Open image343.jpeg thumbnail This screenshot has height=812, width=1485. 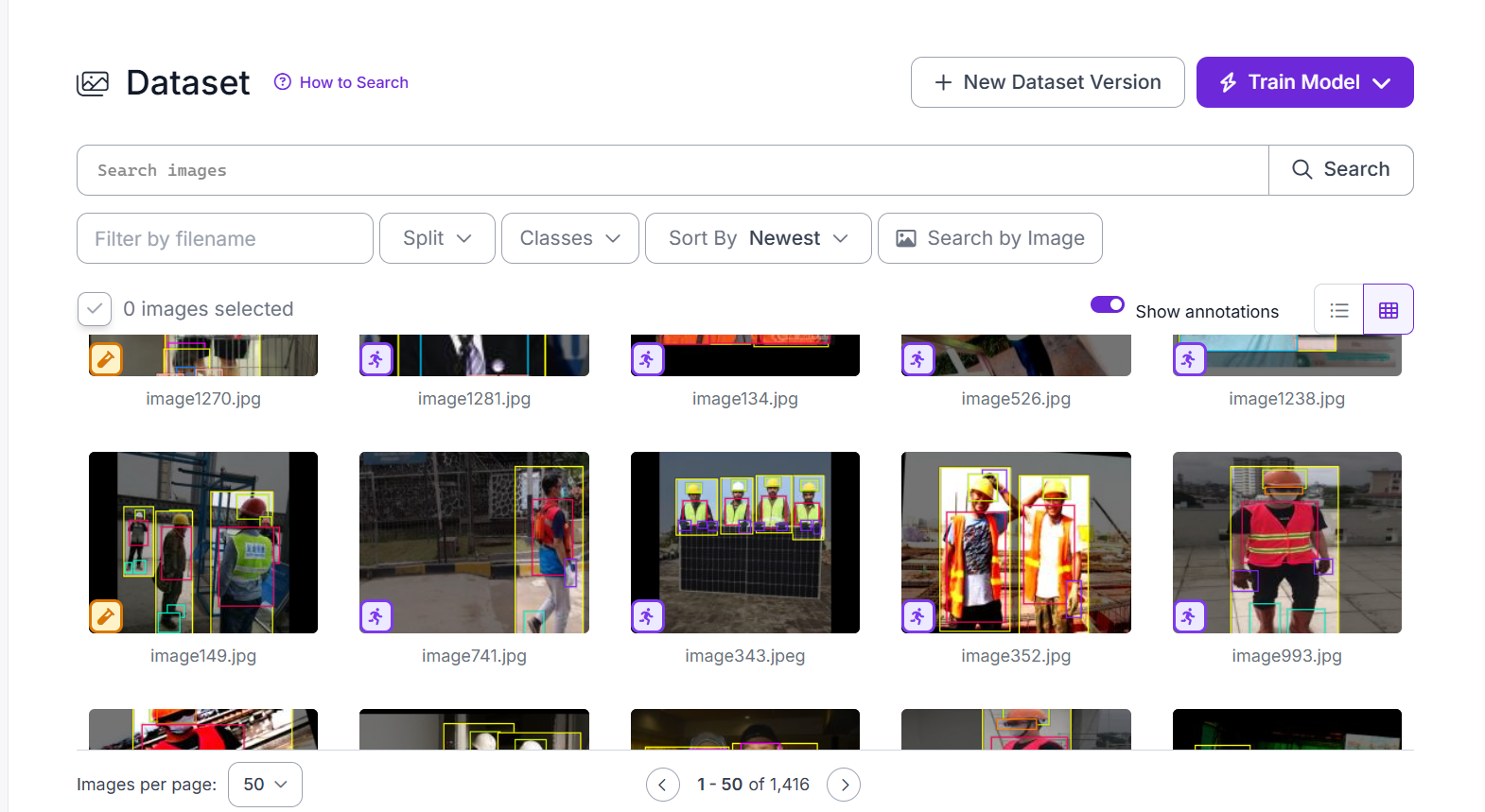[x=745, y=543]
